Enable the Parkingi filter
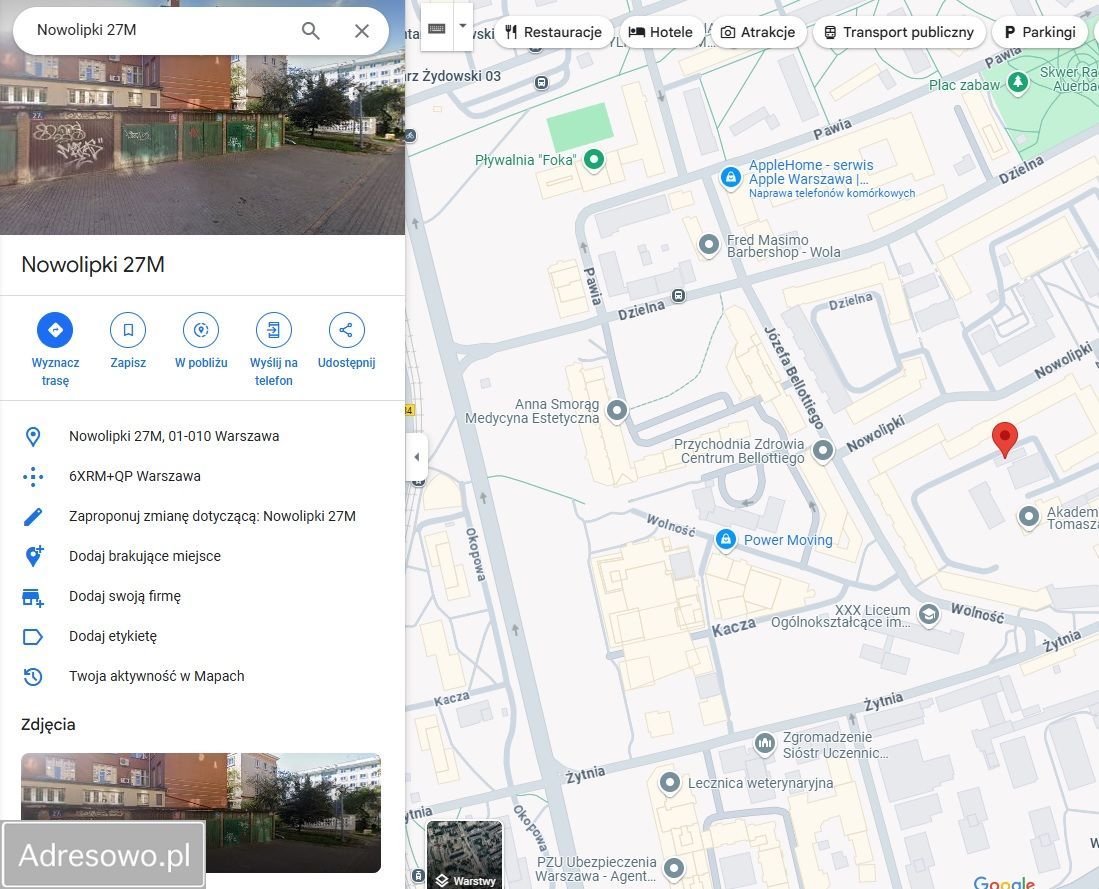The width and height of the screenshot is (1099, 889). [x=1040, y=31]
